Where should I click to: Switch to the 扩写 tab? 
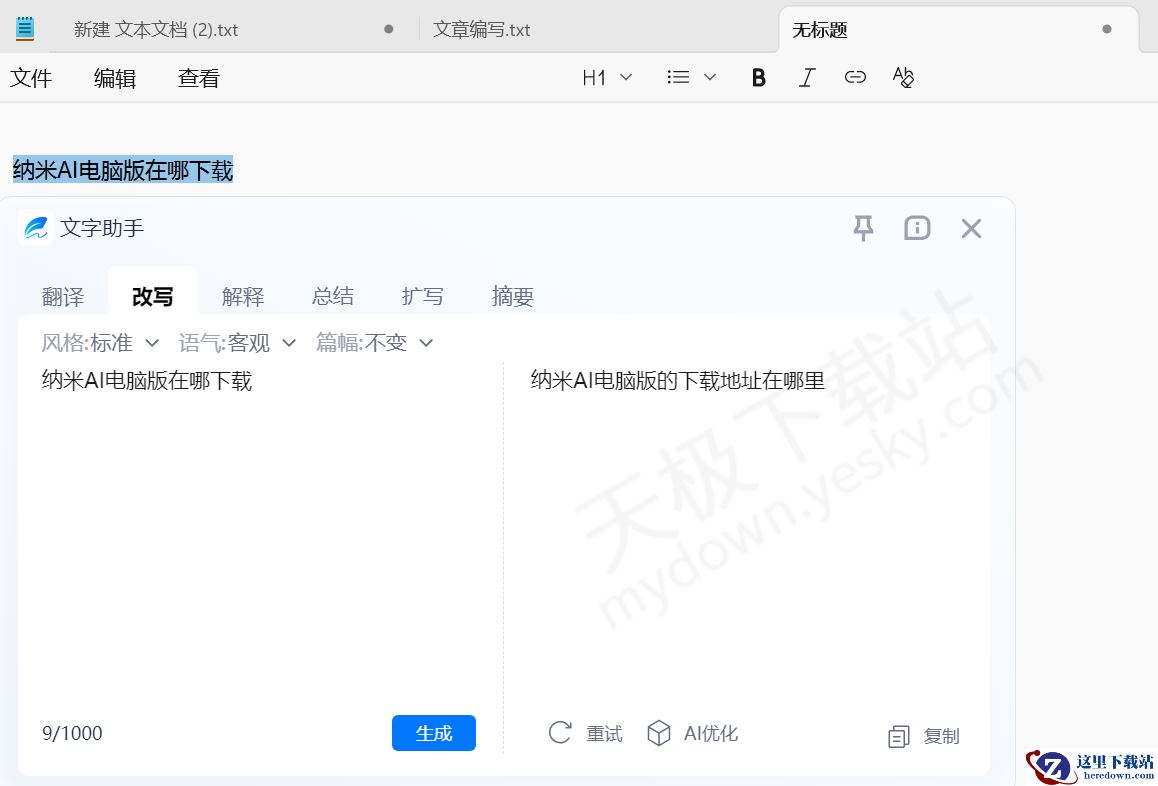pos(422,296)
